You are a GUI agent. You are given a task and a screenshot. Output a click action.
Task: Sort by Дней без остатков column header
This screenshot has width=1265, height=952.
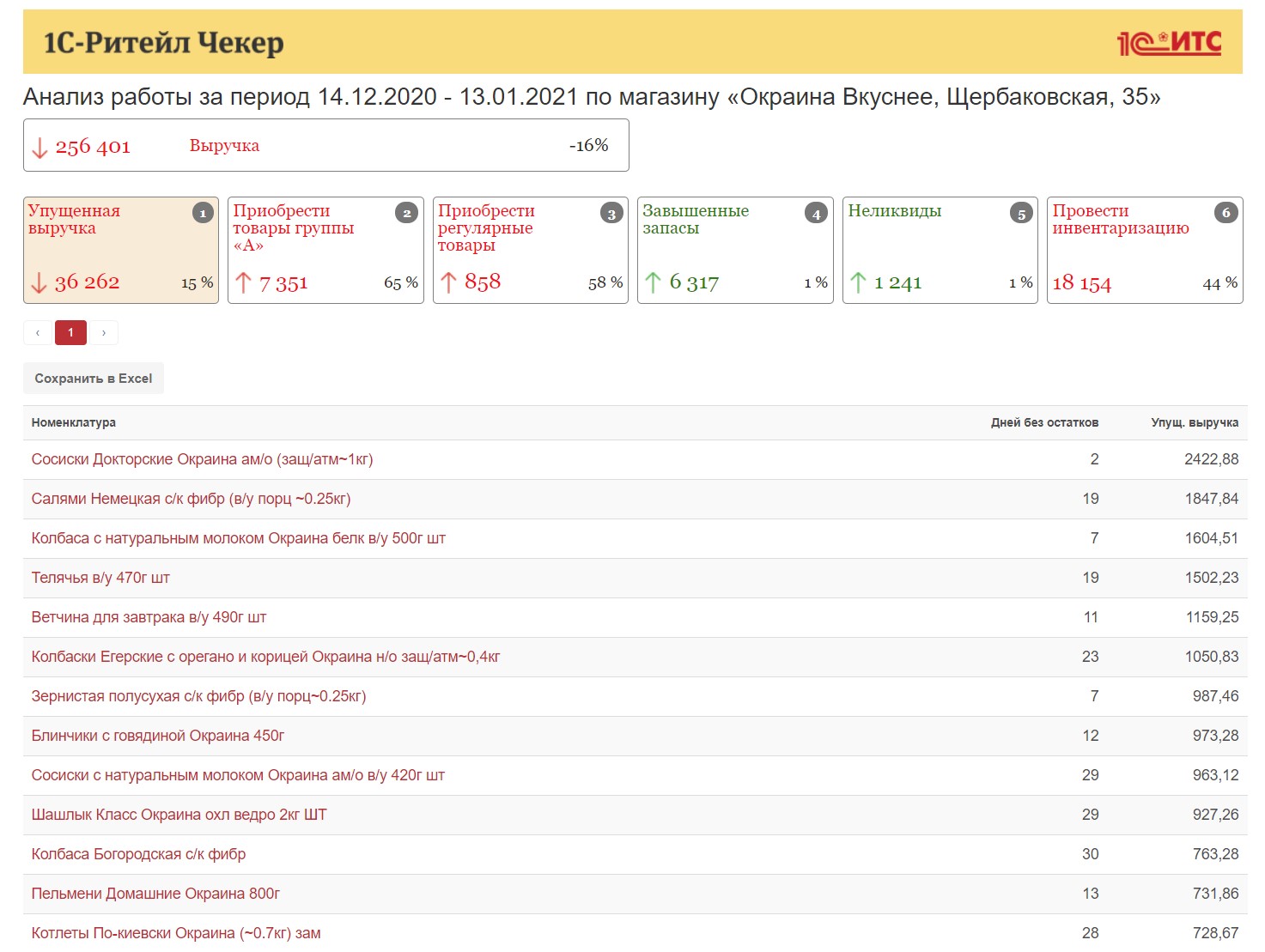(x=1044, y=422)
